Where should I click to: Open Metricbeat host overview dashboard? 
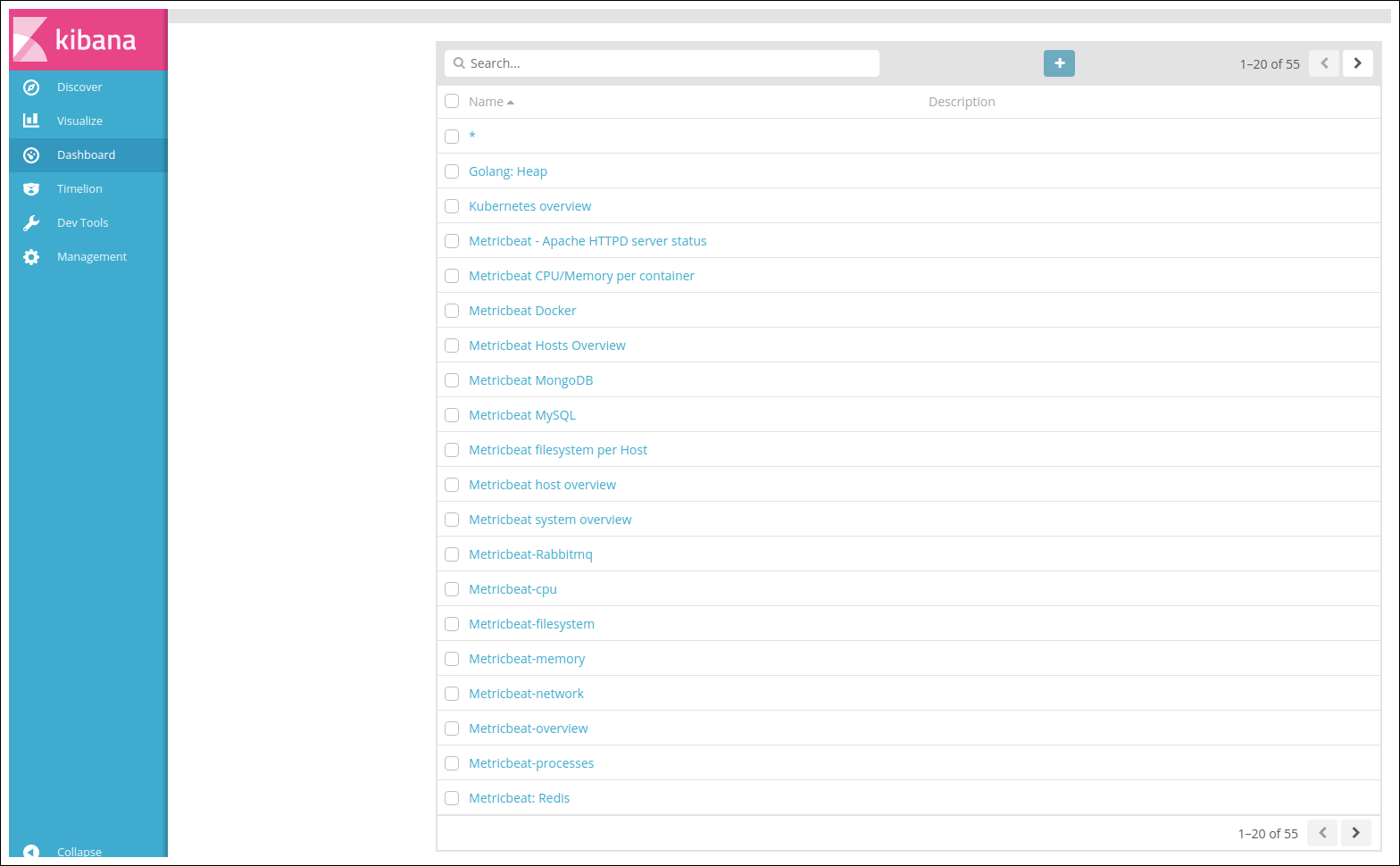(x=542, y=485)
